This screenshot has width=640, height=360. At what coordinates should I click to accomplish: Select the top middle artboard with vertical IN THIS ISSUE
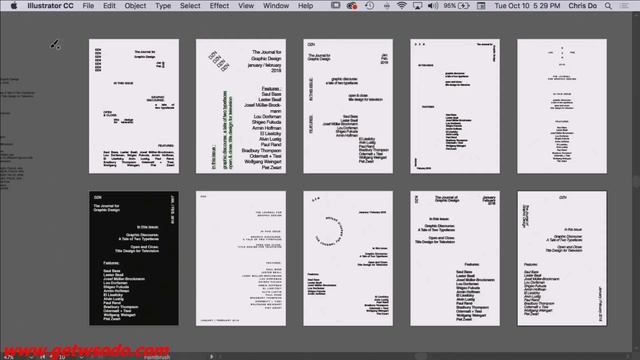coord(348,106)
